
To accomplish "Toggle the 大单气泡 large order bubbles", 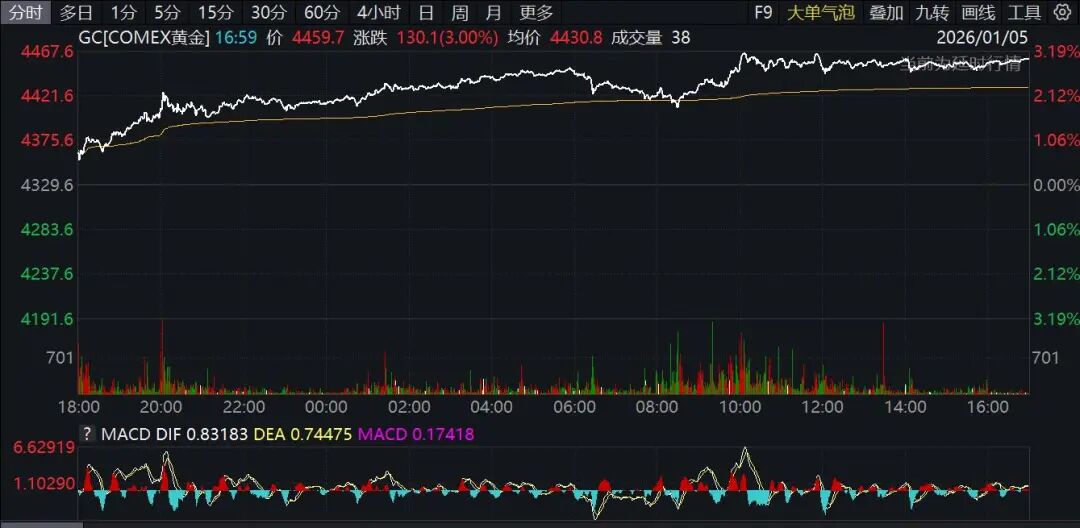I will pos(821,13).
